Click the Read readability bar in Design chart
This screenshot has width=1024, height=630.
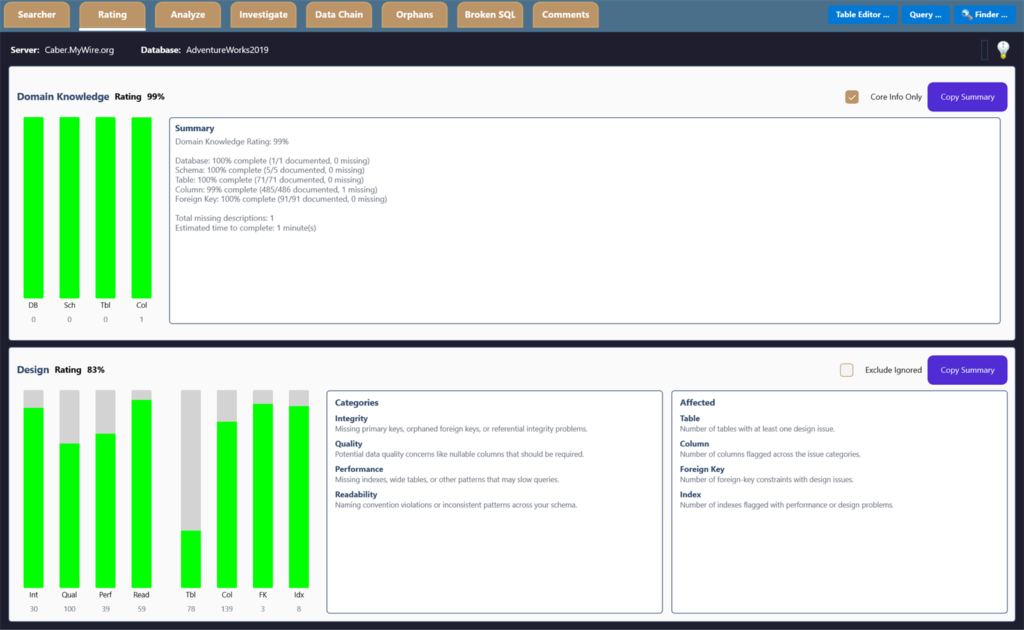pos(141,489)
